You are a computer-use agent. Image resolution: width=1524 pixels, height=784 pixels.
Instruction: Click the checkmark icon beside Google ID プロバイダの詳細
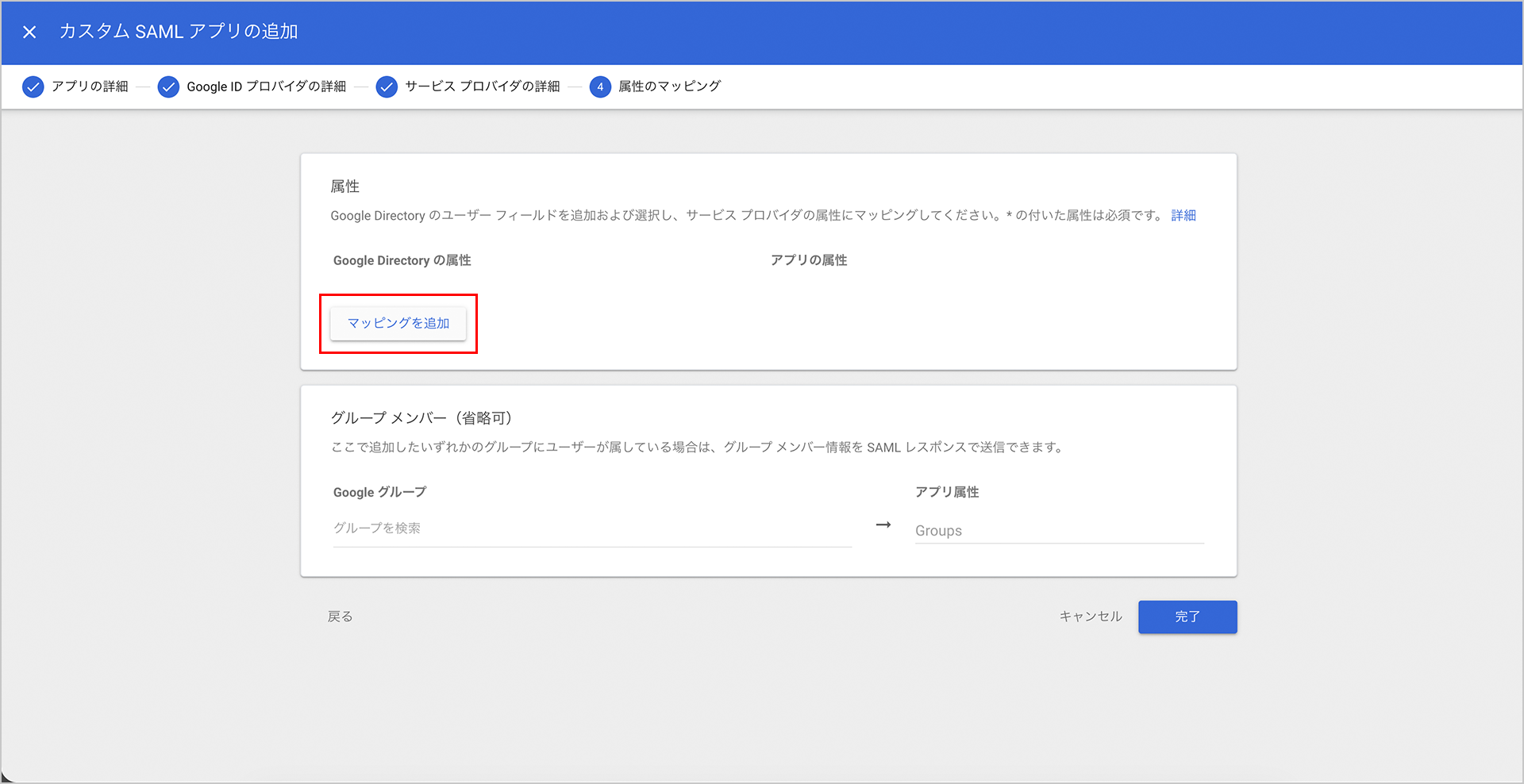[x=168, y=86]
